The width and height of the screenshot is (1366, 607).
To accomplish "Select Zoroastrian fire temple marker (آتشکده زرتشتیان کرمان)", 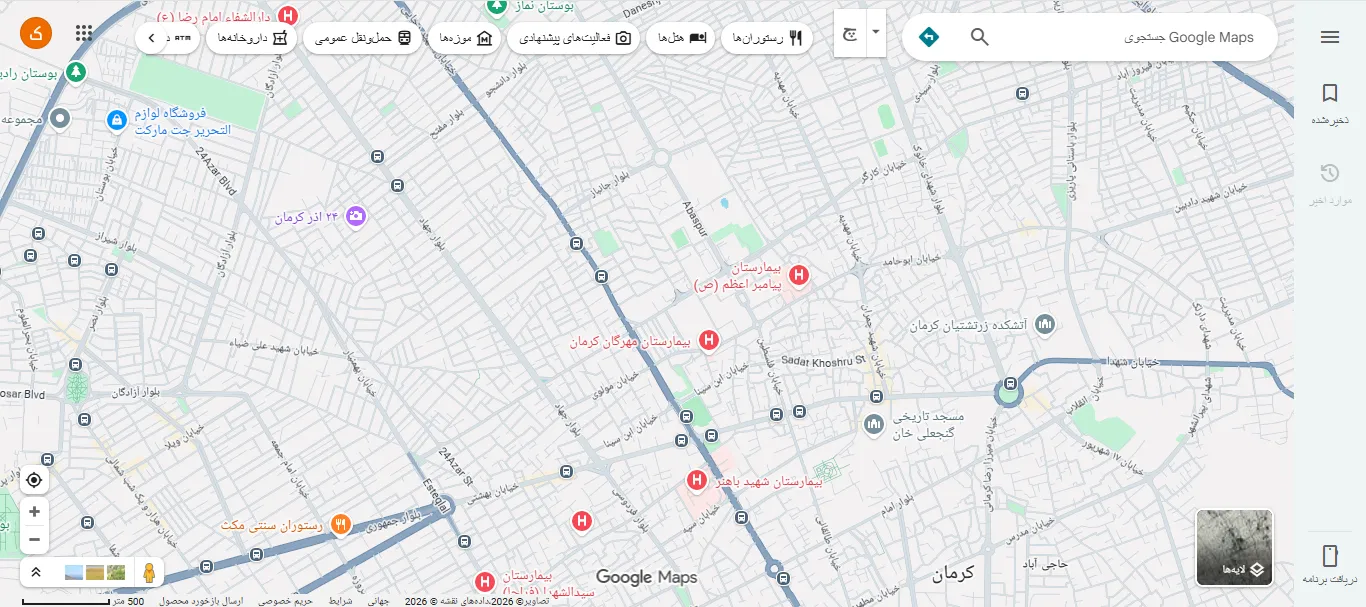I will (x=1045, y=325).
